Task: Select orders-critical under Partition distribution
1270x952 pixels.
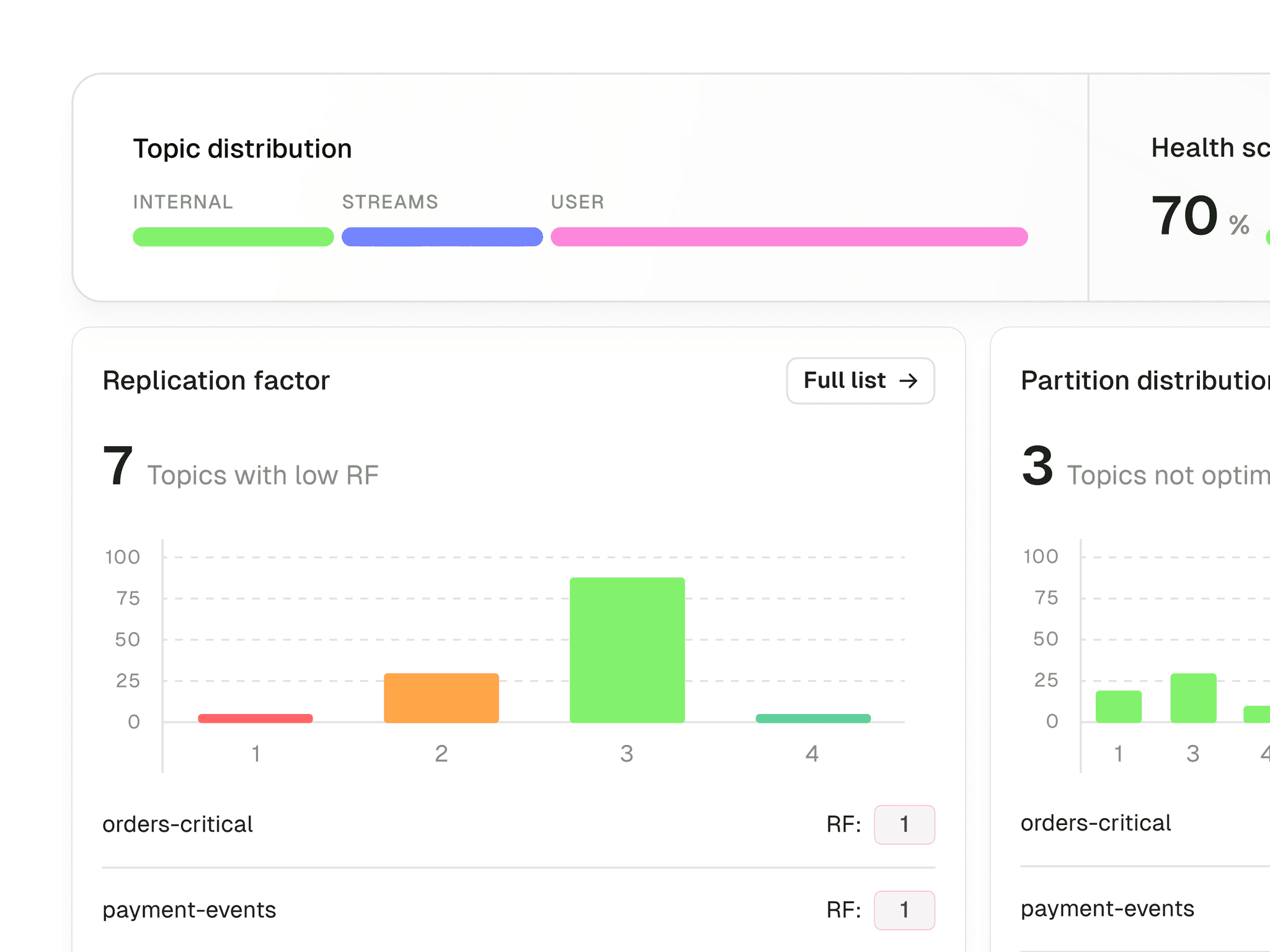Action: point(1096,822)
